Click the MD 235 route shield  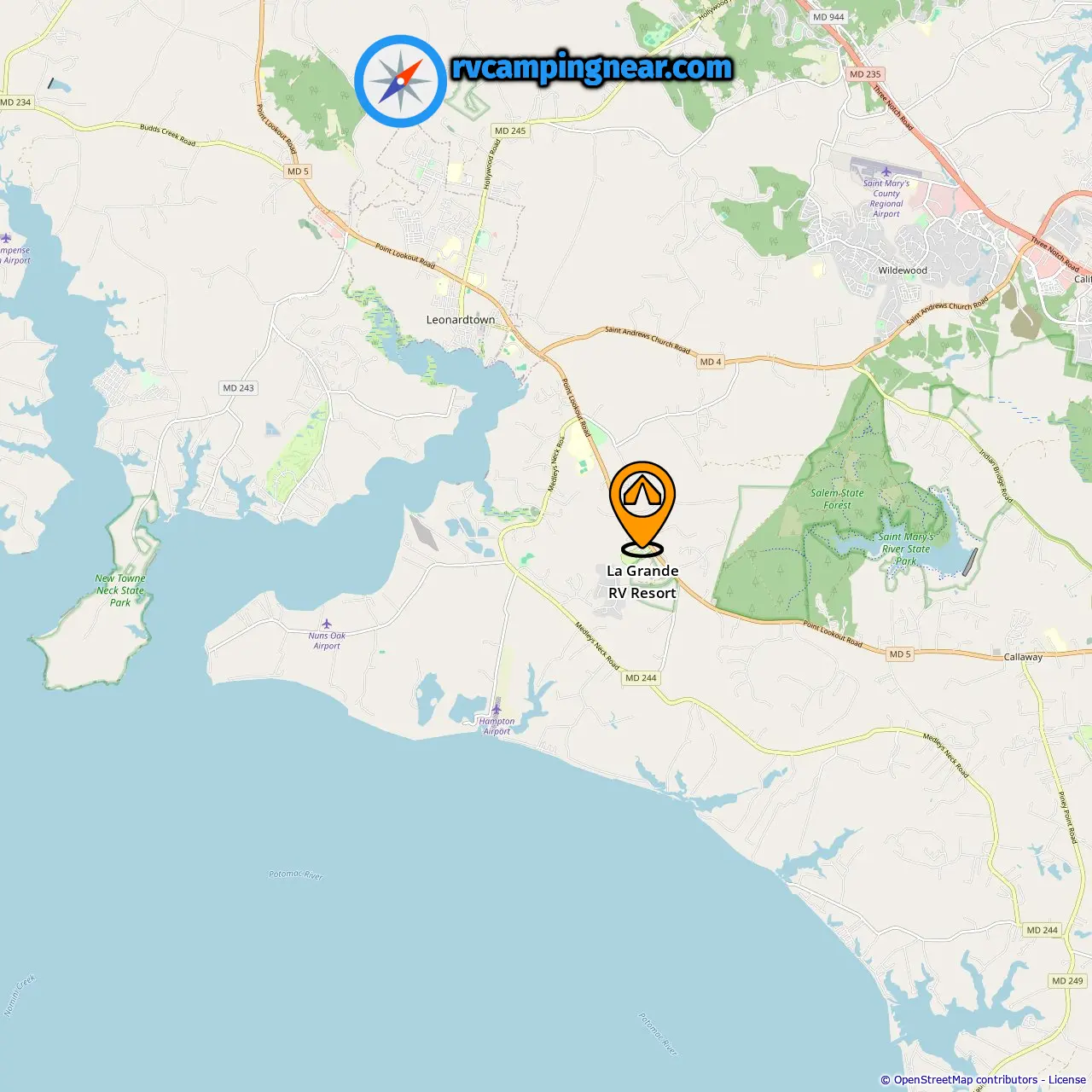[x=865, y=74]
